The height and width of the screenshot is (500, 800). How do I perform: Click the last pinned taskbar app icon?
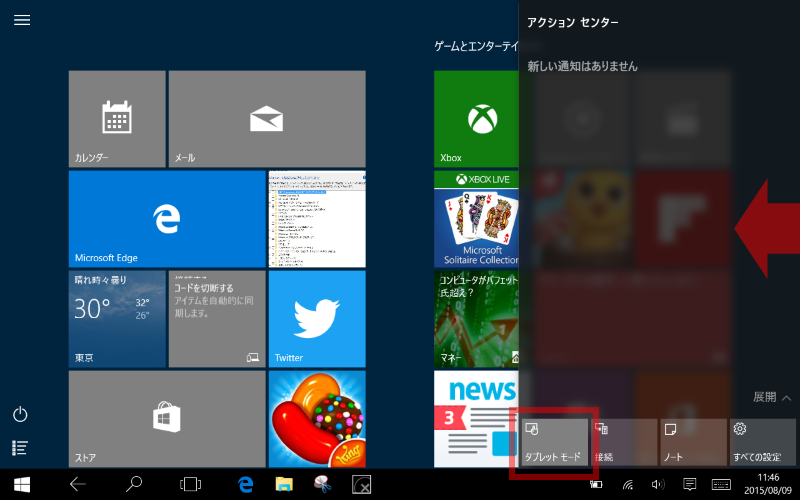[x=361, y=484]
